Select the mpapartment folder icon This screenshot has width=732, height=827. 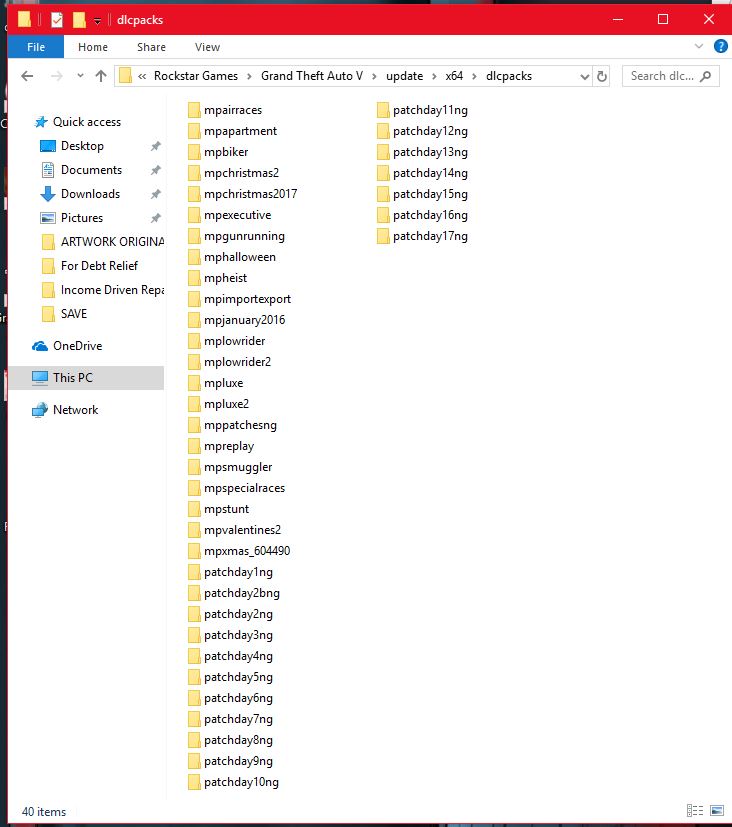click(194, 131)
